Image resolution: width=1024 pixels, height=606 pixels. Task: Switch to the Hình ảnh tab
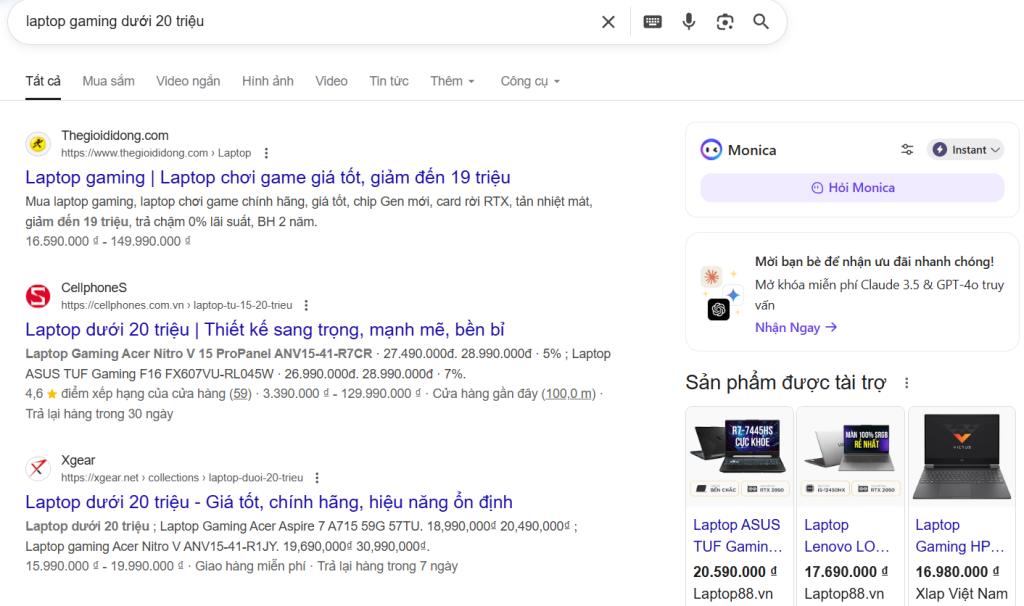point(268,81)
